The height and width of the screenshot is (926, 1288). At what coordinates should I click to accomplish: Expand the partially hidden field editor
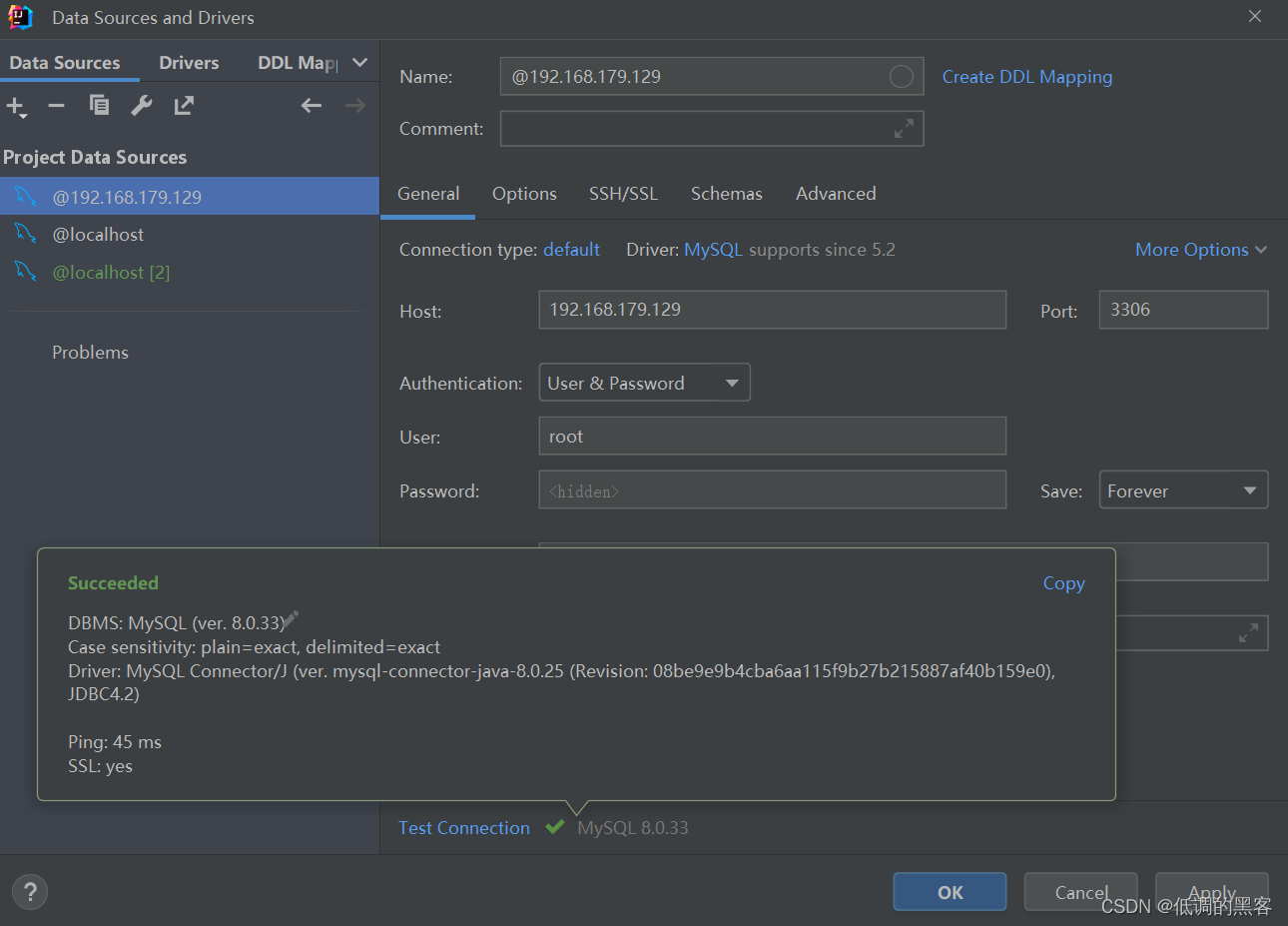[1248, 633]
